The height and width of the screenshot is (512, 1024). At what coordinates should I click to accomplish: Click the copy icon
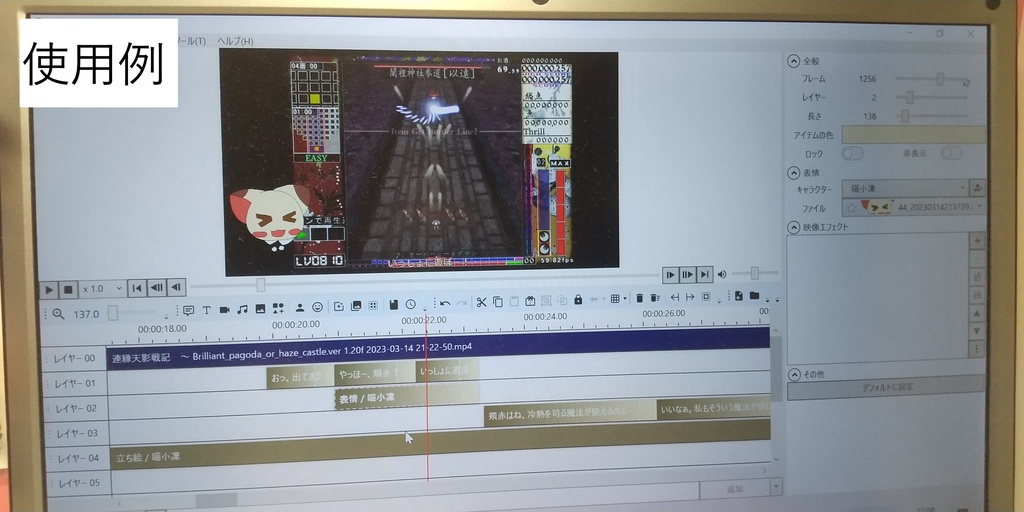tap(498, 302)
